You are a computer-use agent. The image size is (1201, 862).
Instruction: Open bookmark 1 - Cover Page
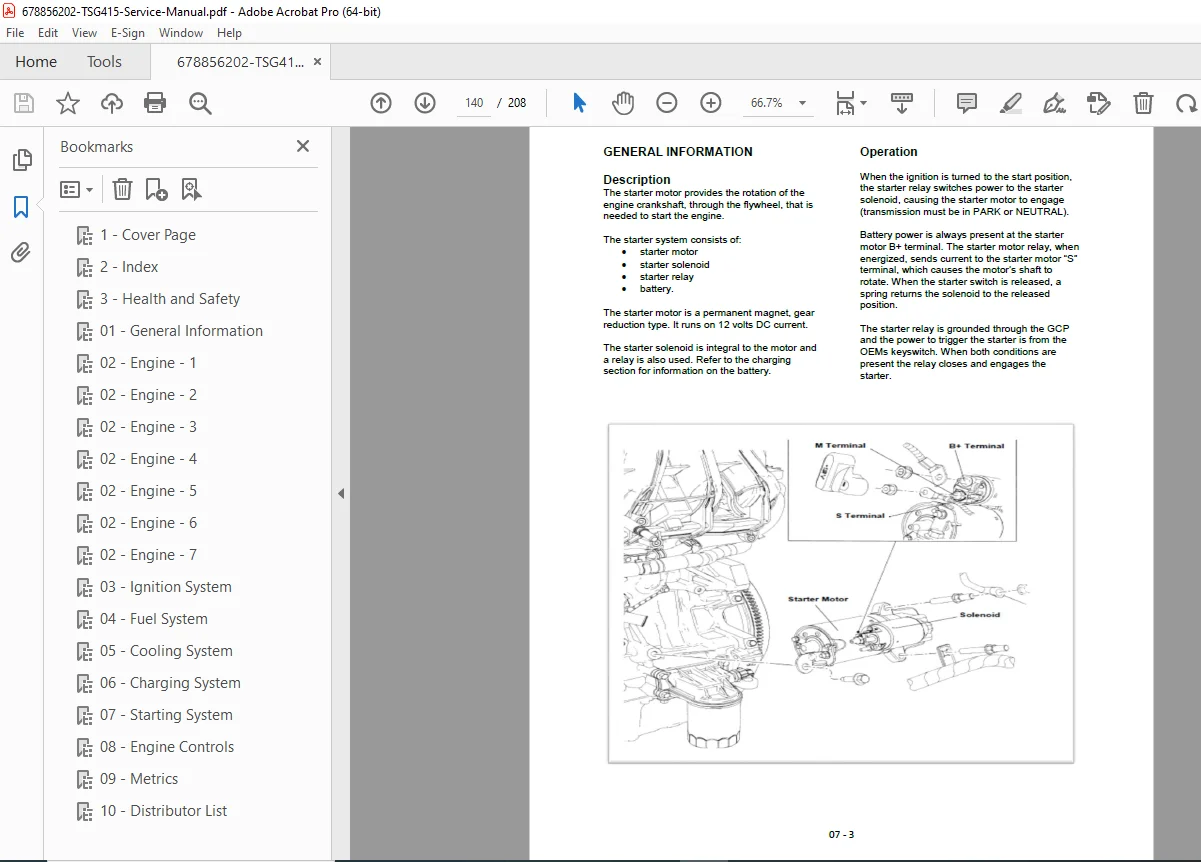pos(148,235)
